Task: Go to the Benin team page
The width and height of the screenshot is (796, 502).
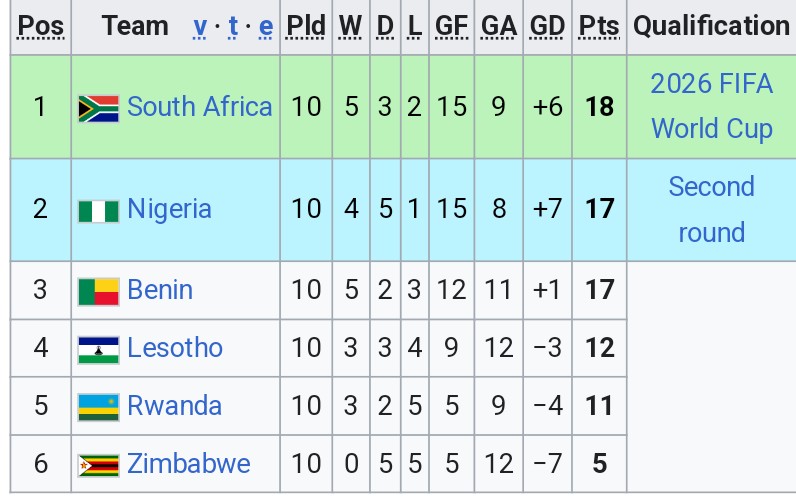Action: [x=159, y=290]
